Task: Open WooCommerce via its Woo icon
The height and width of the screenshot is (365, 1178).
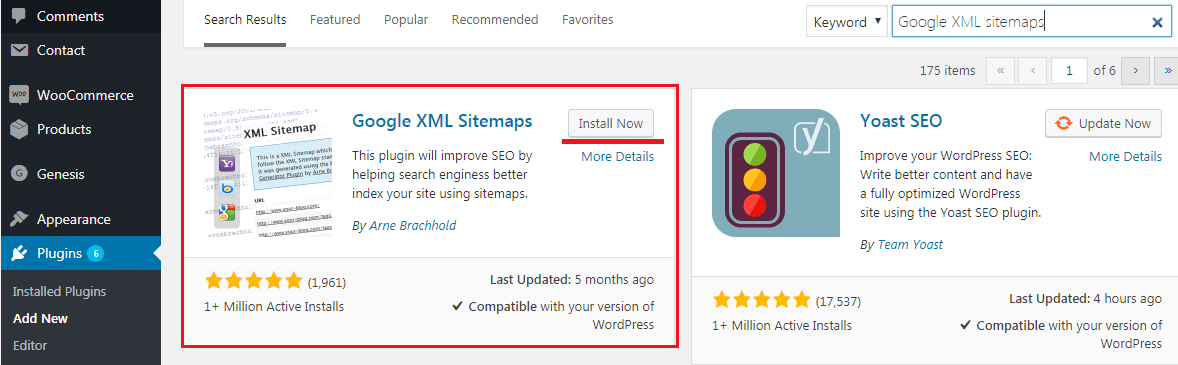Action: [x=20, y=95]
